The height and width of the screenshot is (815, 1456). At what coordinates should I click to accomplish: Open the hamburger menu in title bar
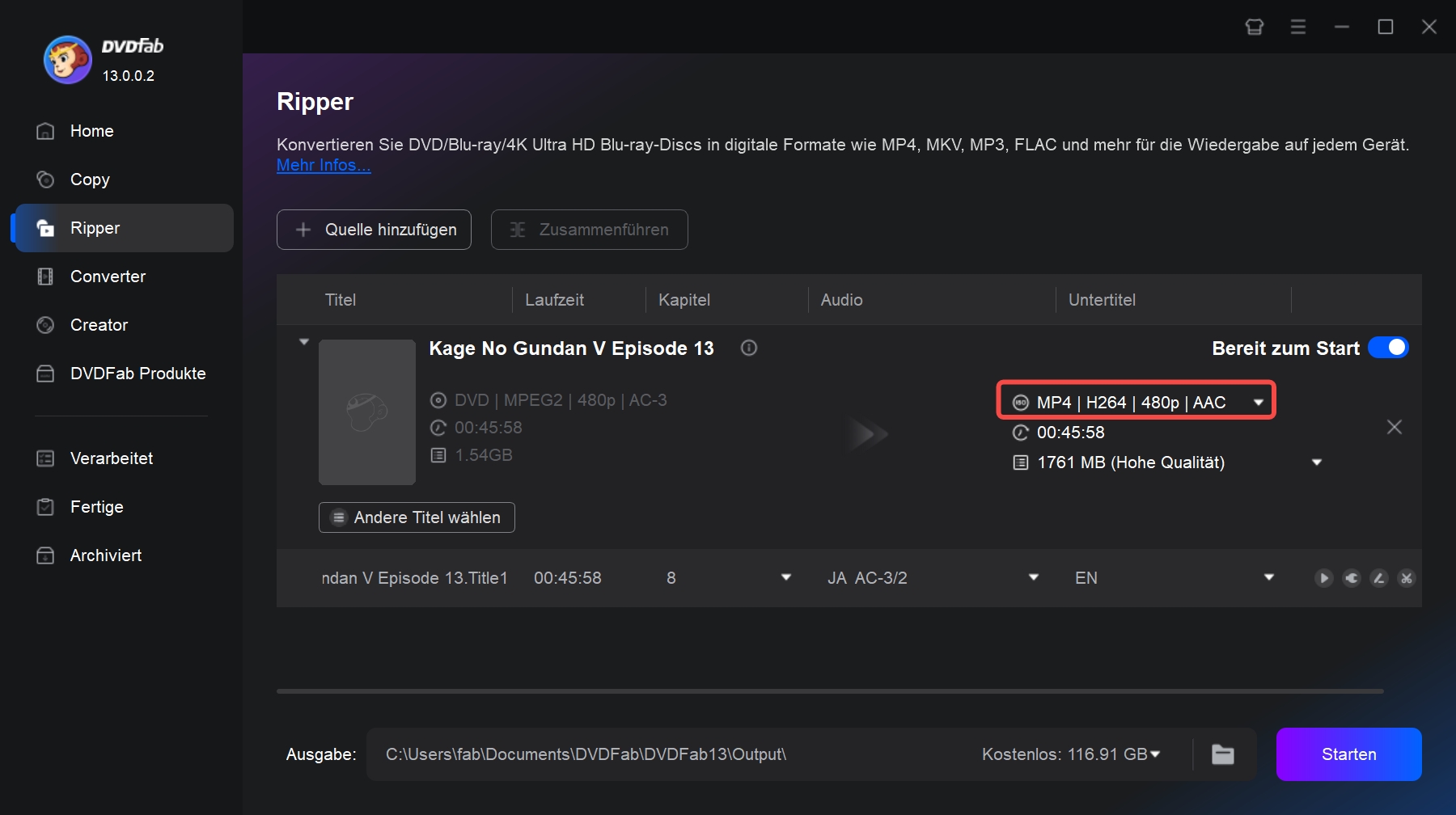1298,27
